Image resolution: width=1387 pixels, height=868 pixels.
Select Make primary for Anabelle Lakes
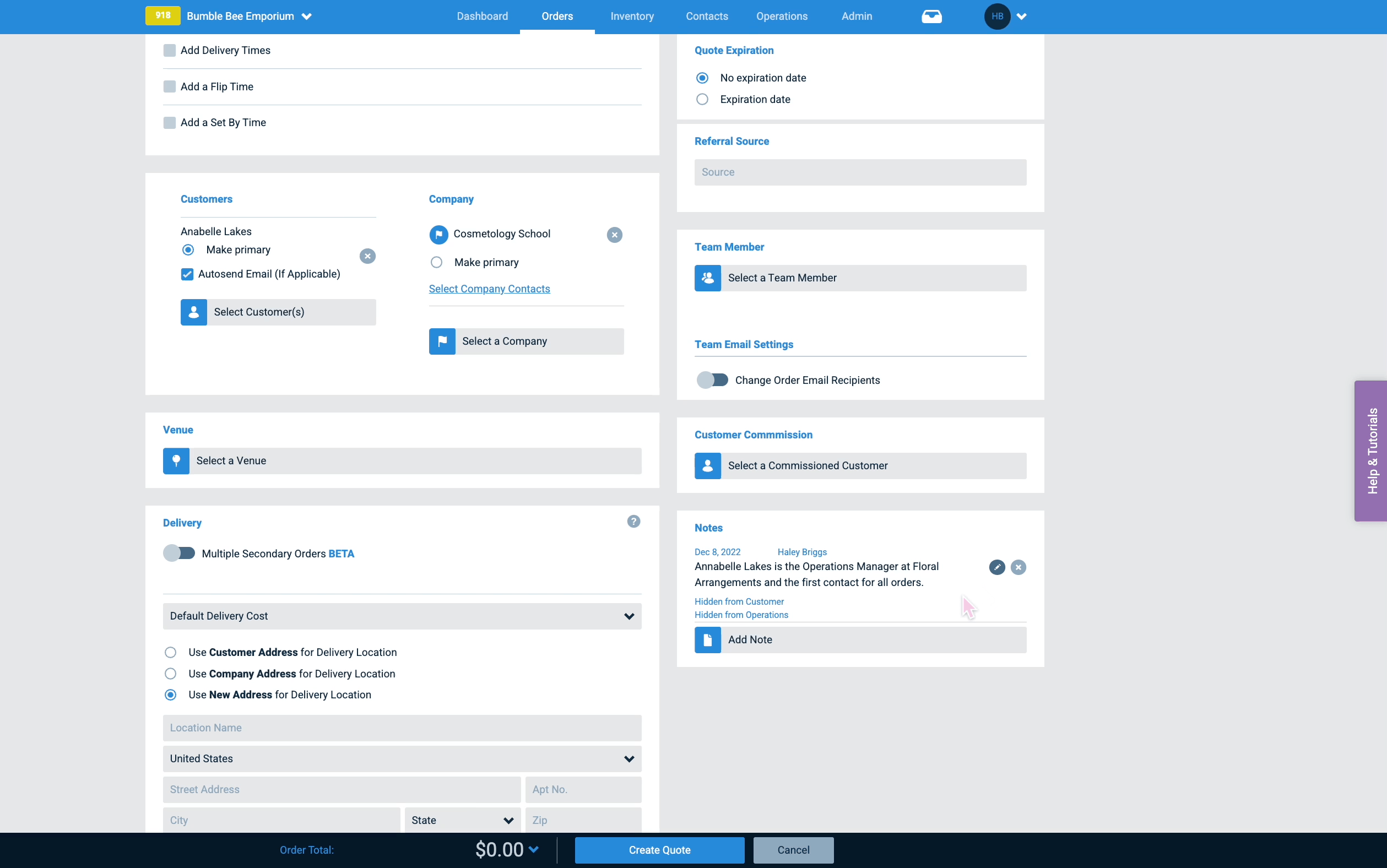(188, 249)
